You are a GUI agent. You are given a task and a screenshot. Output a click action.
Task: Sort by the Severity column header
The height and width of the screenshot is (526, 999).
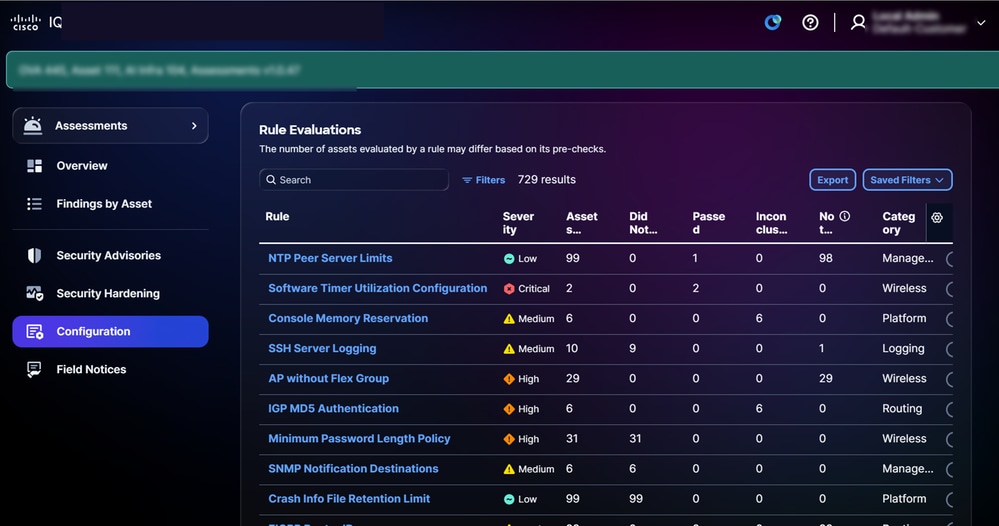518,223
